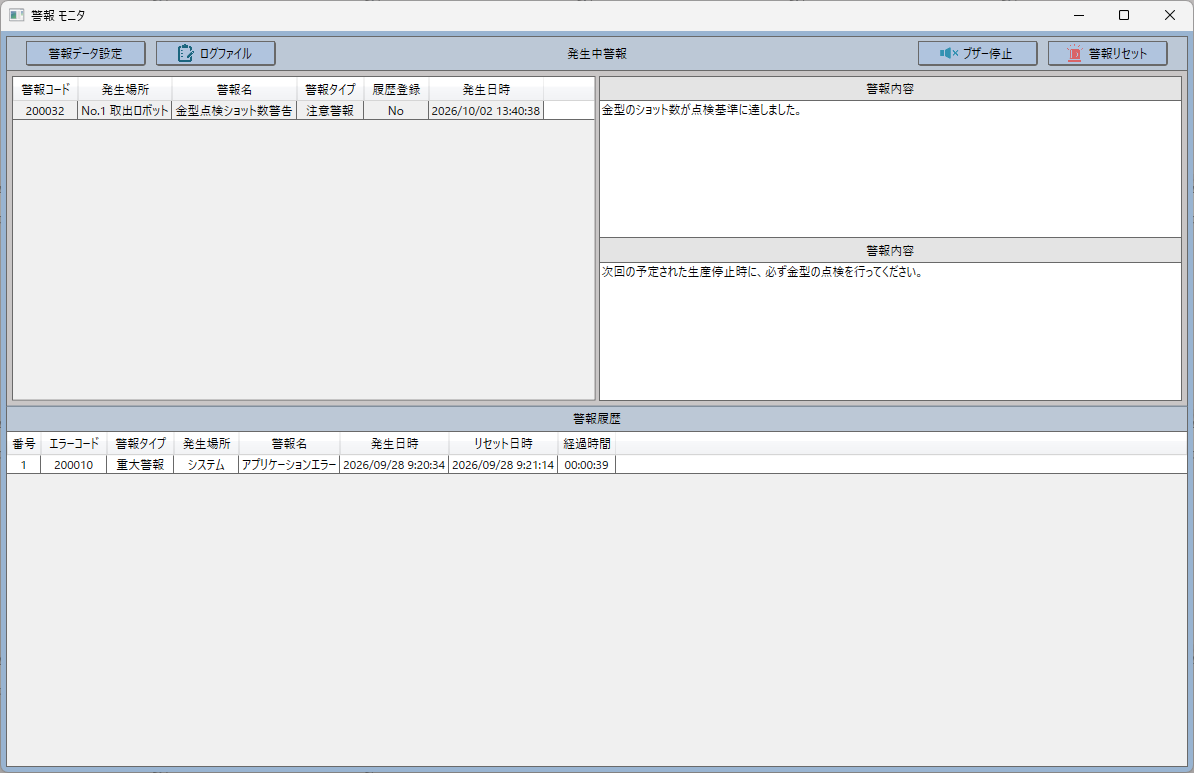Stop the buzzer with ブザー停止
Image resolution: width=1194 pixels, height=773 pixels.
(977, 53)
